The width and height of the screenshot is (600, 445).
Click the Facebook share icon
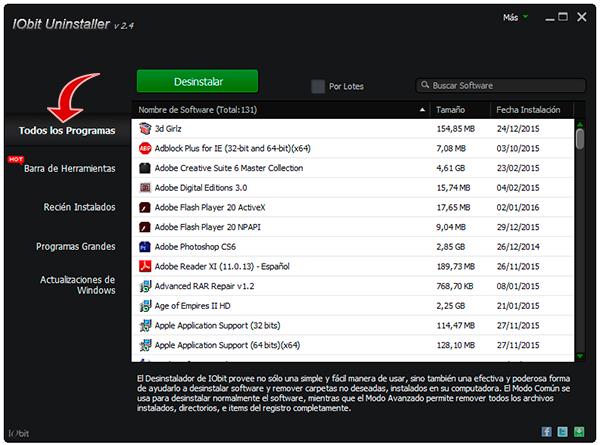tap(547, 431)
